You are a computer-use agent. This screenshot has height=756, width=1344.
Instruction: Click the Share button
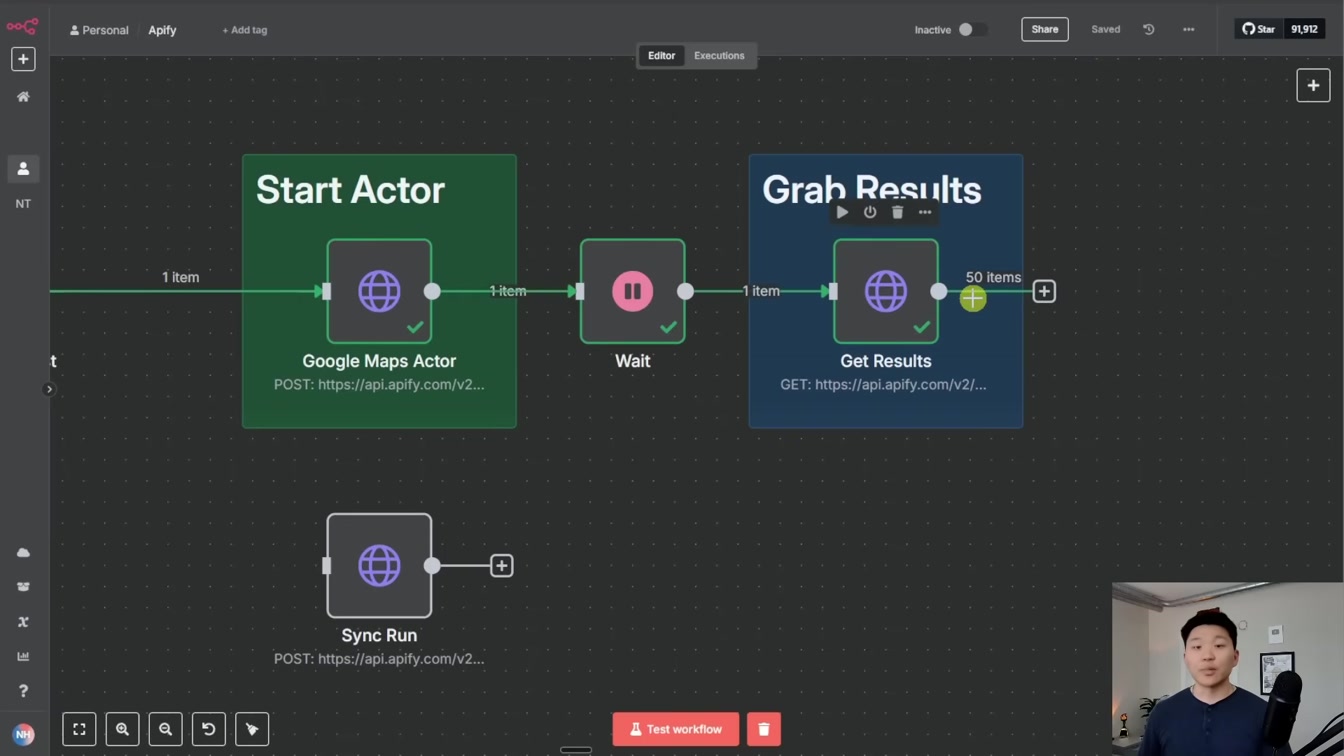click(x=1044, y=30)
